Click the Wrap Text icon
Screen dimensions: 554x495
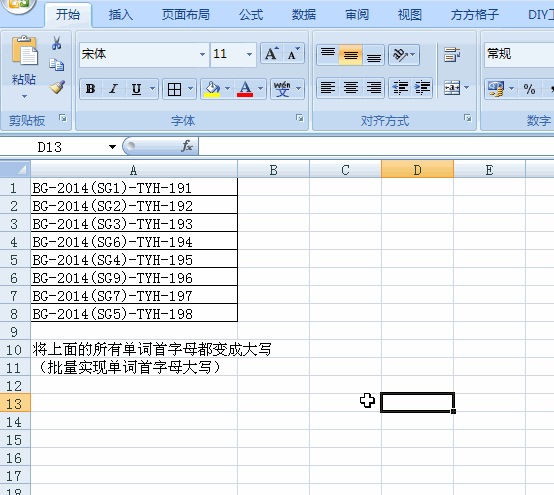(452, 55)
